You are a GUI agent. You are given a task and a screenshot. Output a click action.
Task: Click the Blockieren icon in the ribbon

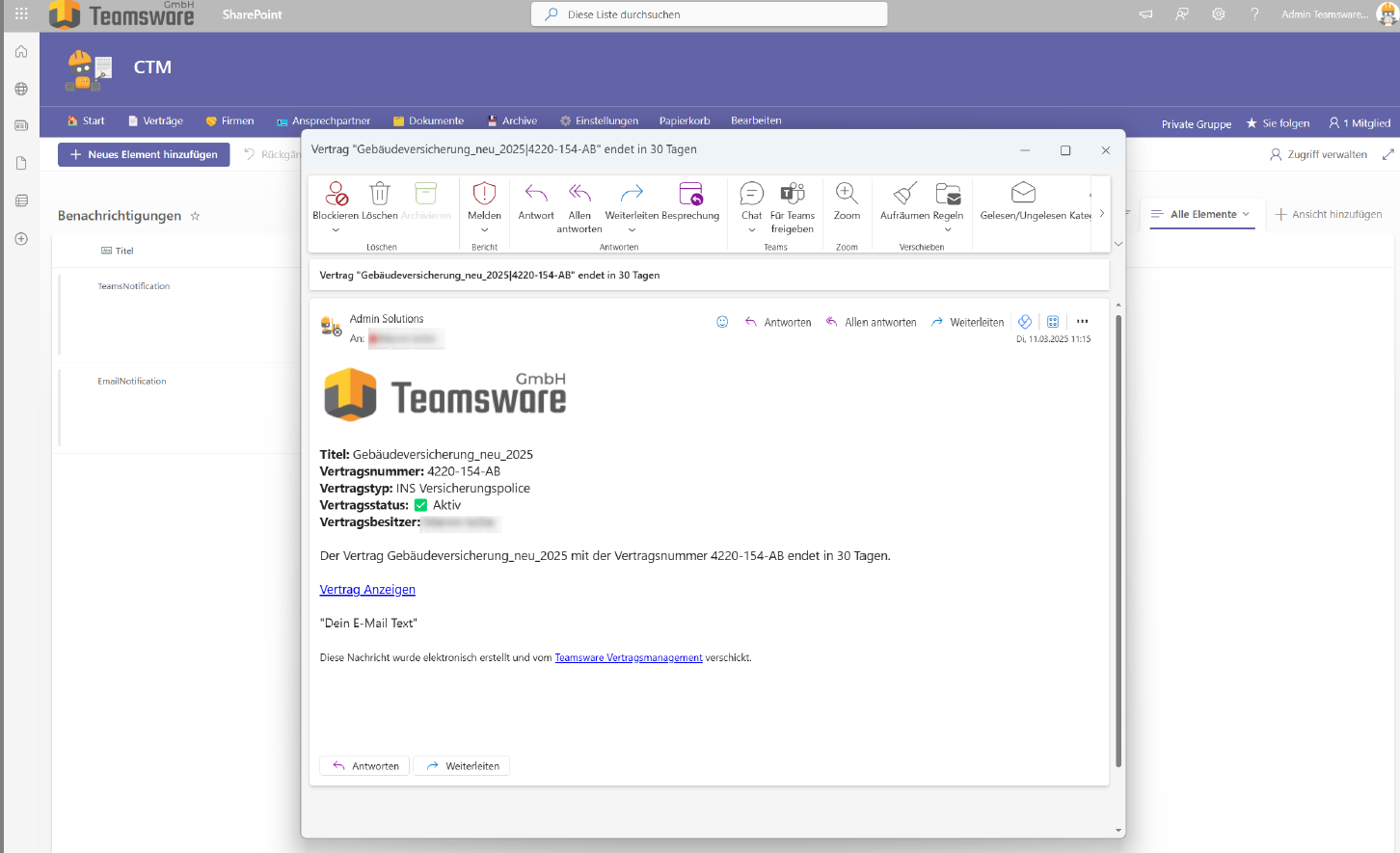[x=336, y=195]
